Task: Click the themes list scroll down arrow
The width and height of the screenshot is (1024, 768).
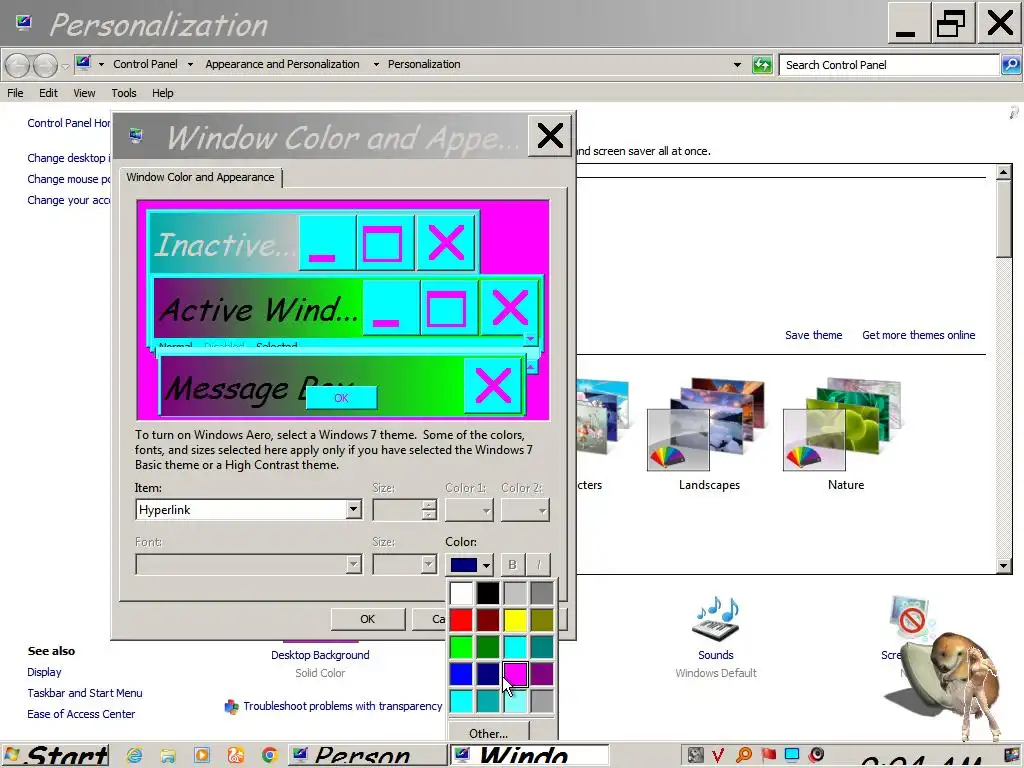Action: coord(1004,566)
